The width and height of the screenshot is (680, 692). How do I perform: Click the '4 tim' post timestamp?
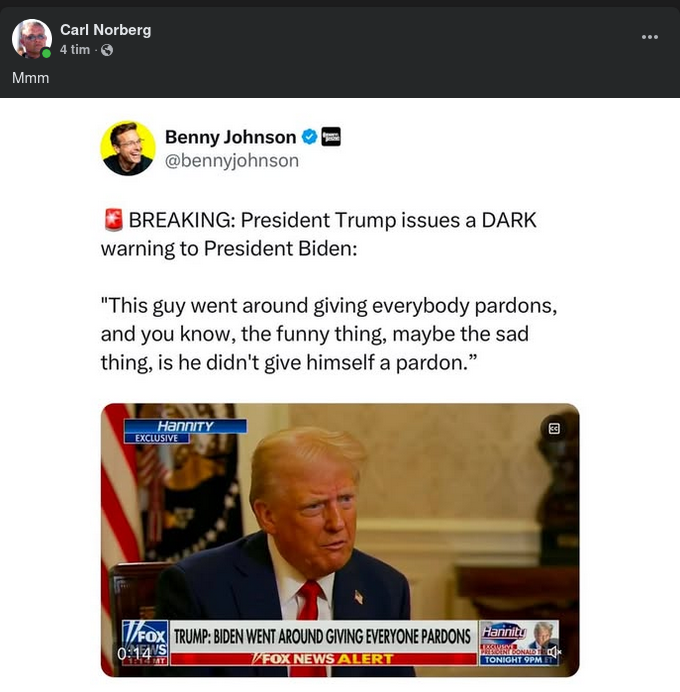[75, 49]
